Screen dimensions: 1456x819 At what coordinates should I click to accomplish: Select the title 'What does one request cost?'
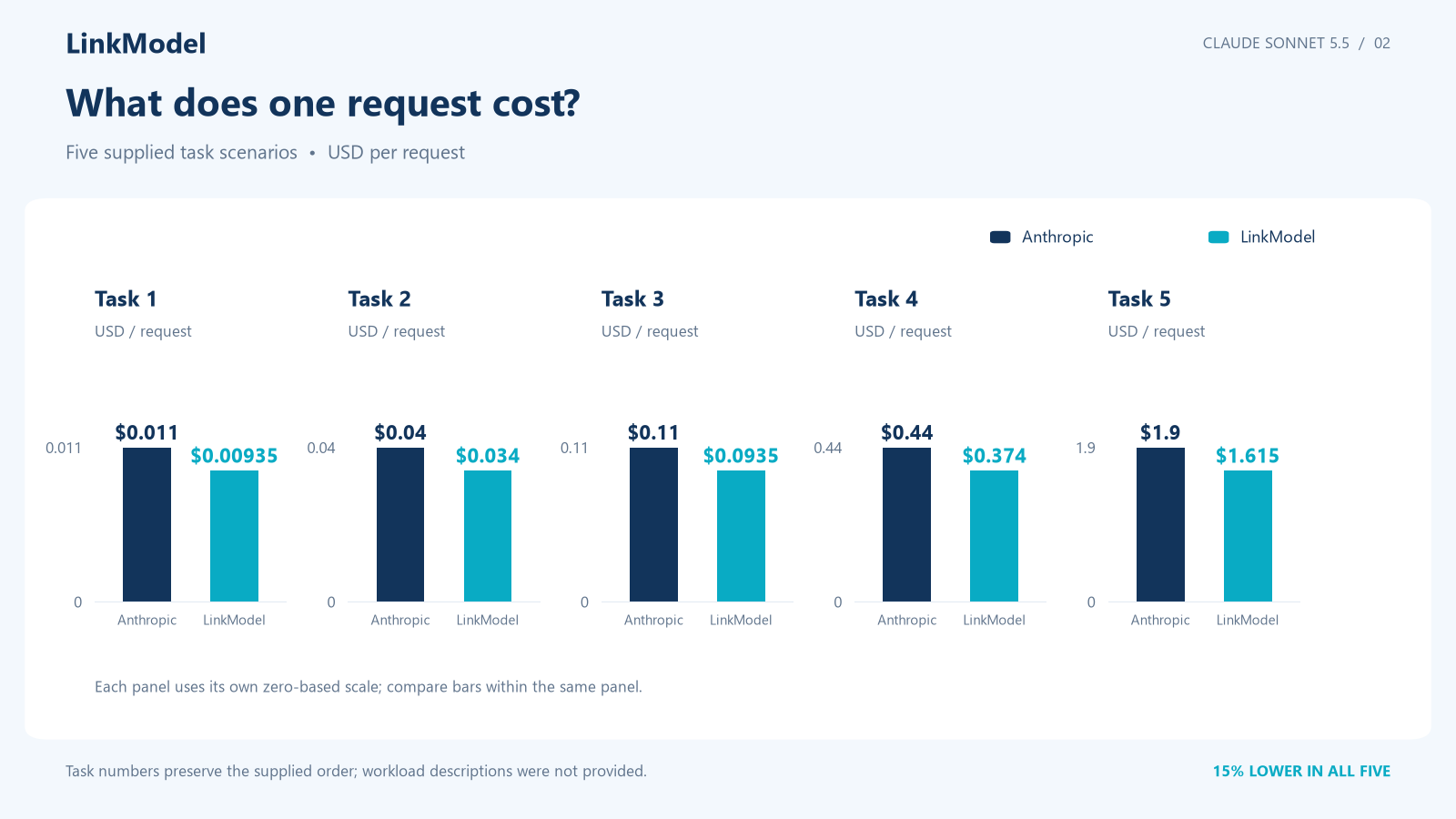point(323,104)
